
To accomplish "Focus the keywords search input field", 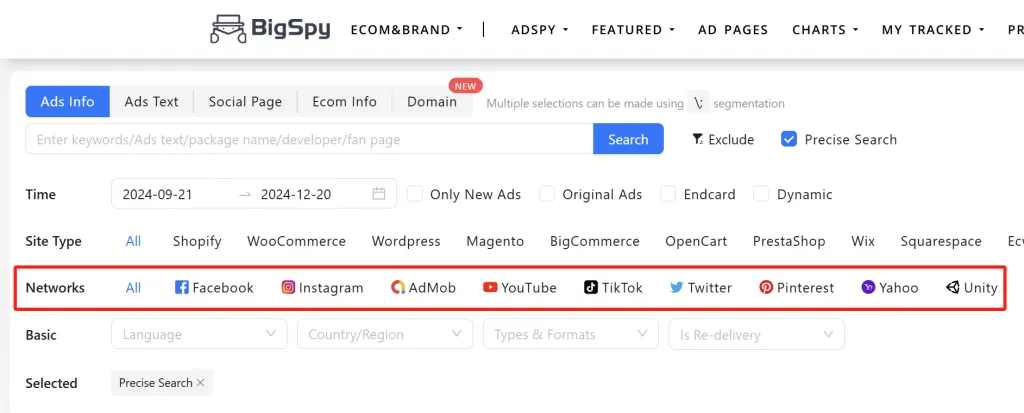I will (x=309, y=139).
